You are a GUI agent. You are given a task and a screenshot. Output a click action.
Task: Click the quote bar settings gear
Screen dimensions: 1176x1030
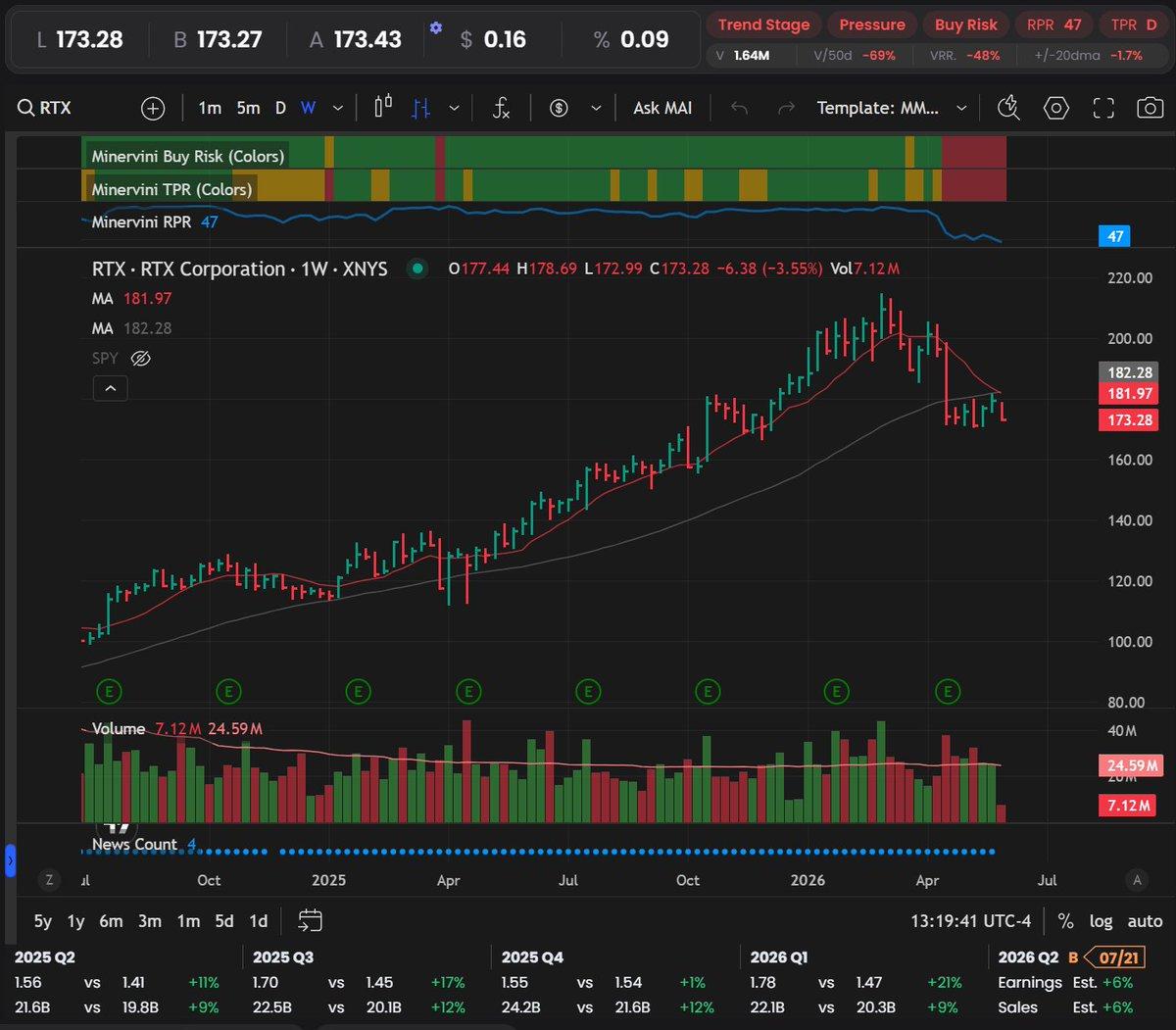pos(436,27)
